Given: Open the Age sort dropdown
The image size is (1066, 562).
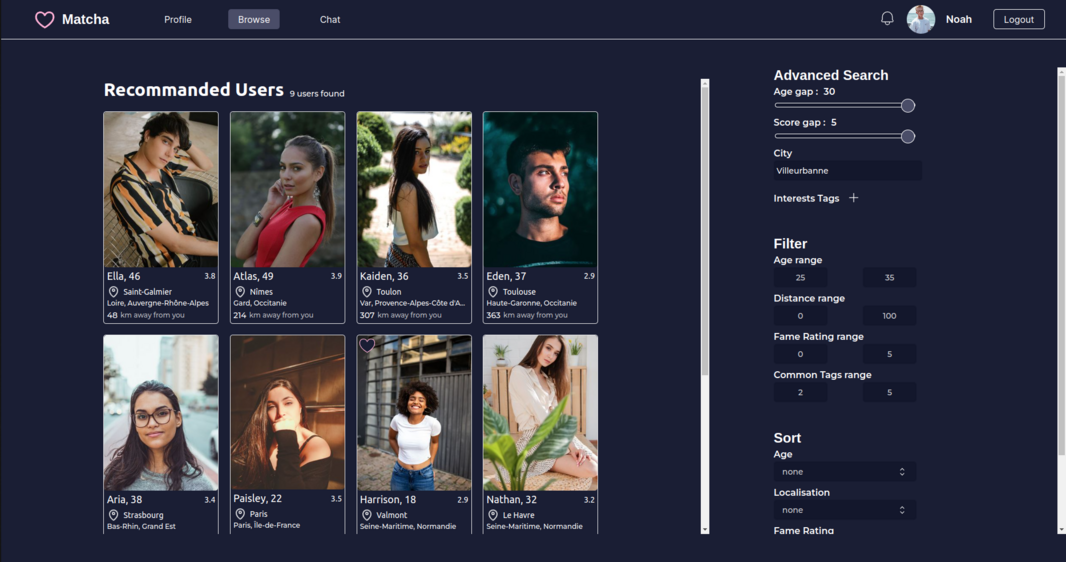Looking at the screenshot, I should click(842, 472).
